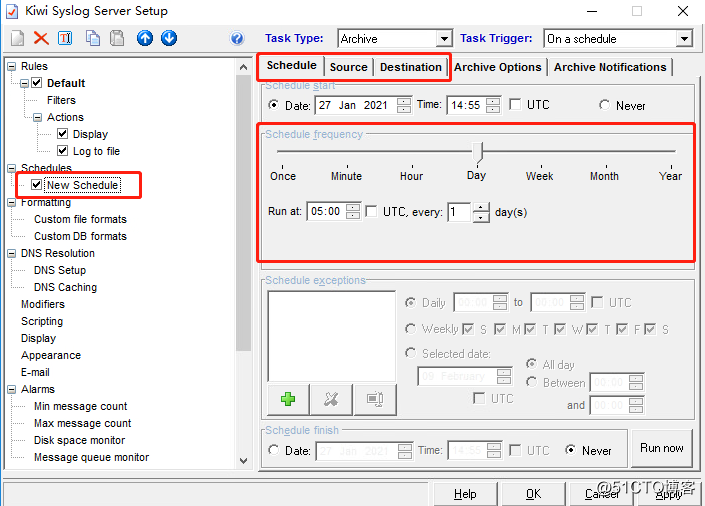This screenshot has width=705, height=506.
Task: Click the Run now button
Action: point(661,448)
